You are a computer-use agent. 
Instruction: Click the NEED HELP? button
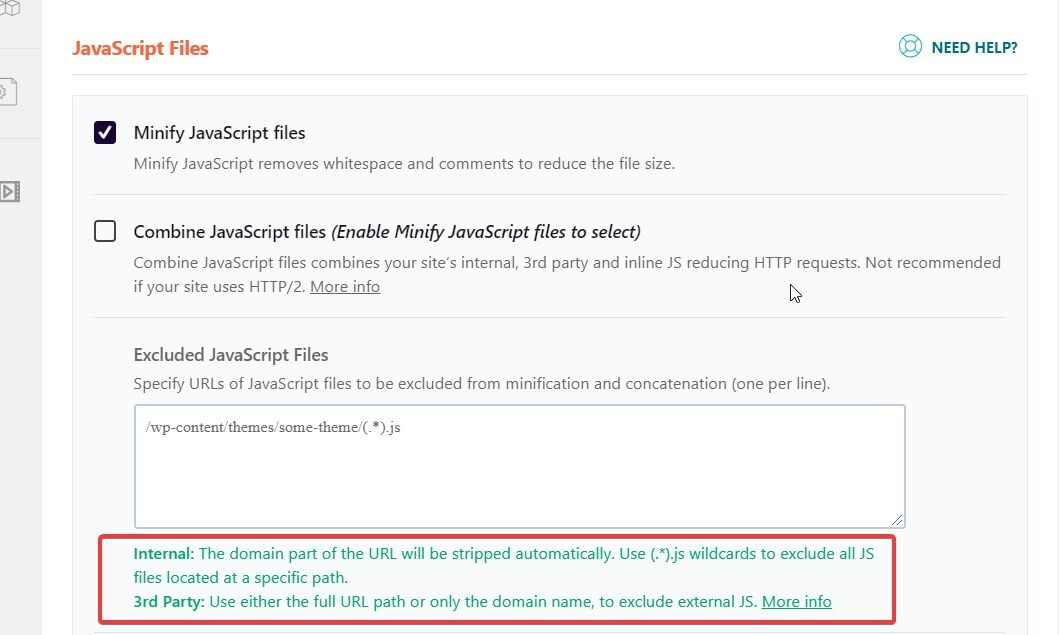[975, 46]
